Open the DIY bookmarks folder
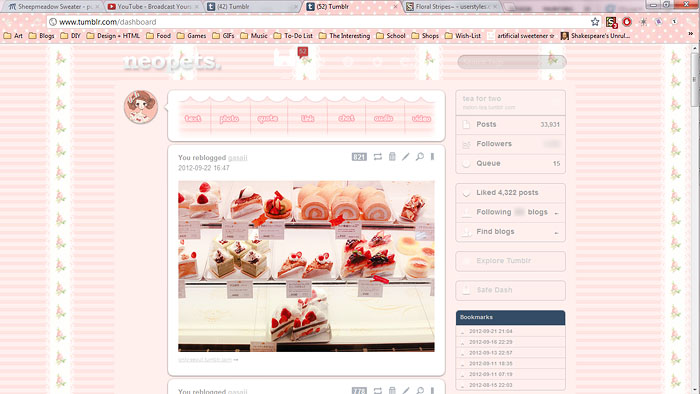The height and width of the screenshot is (394, 700). 71,36
